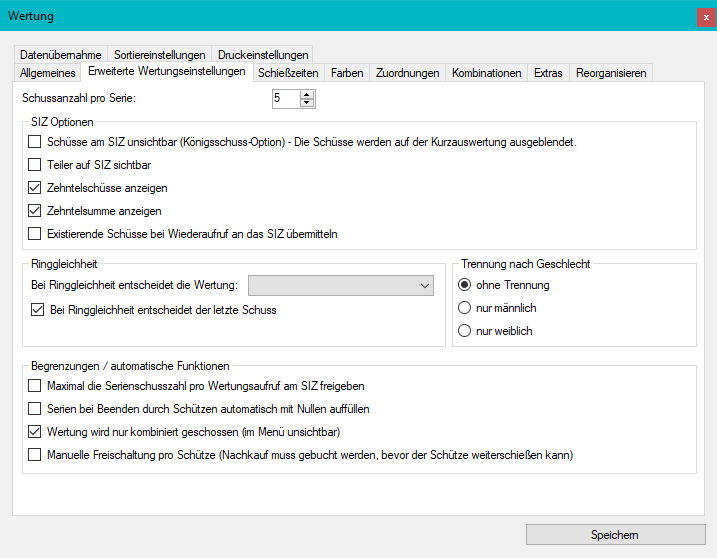Close the Wertung window

coord(706,17)
